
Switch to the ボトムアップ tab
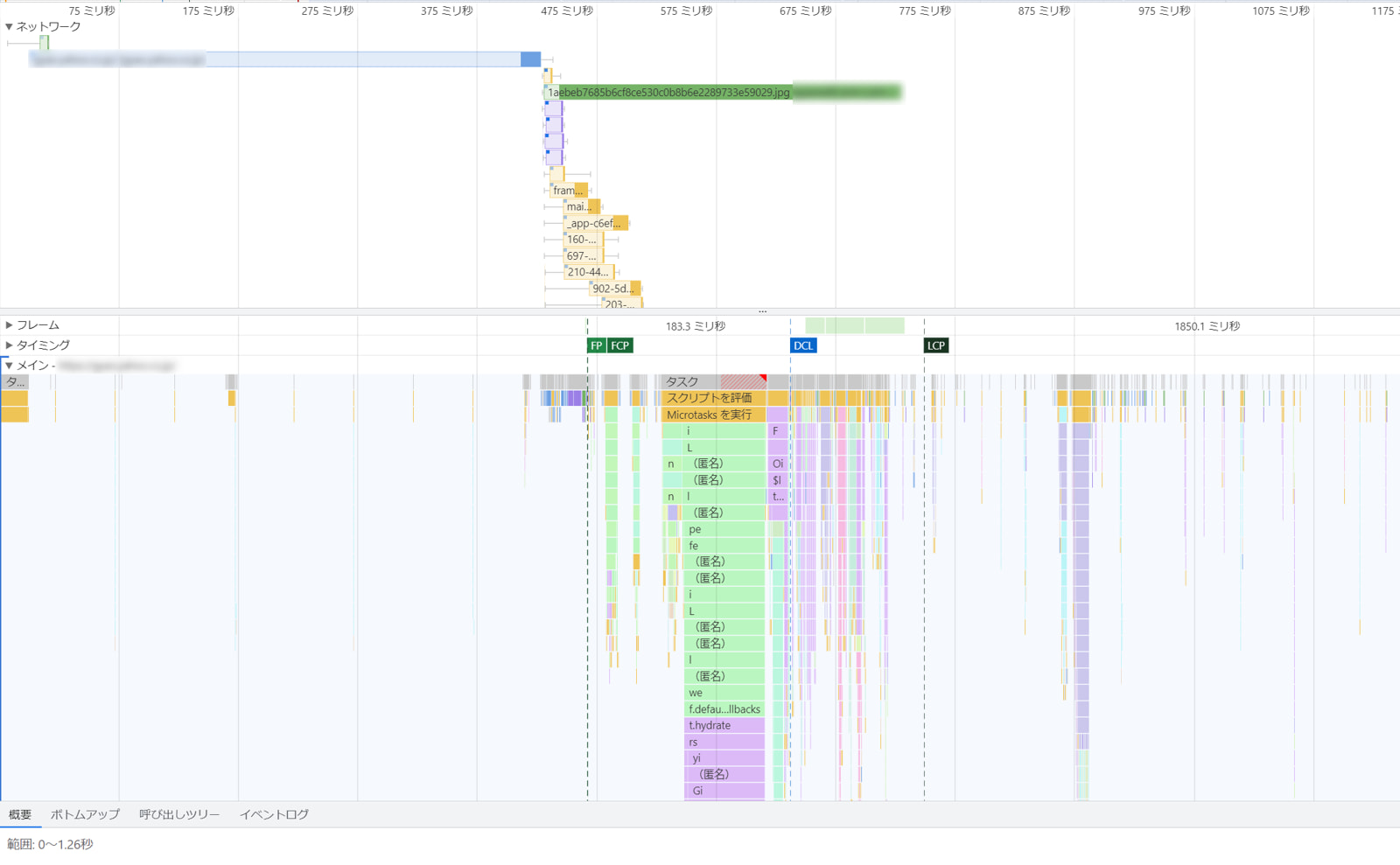(85, 814)
